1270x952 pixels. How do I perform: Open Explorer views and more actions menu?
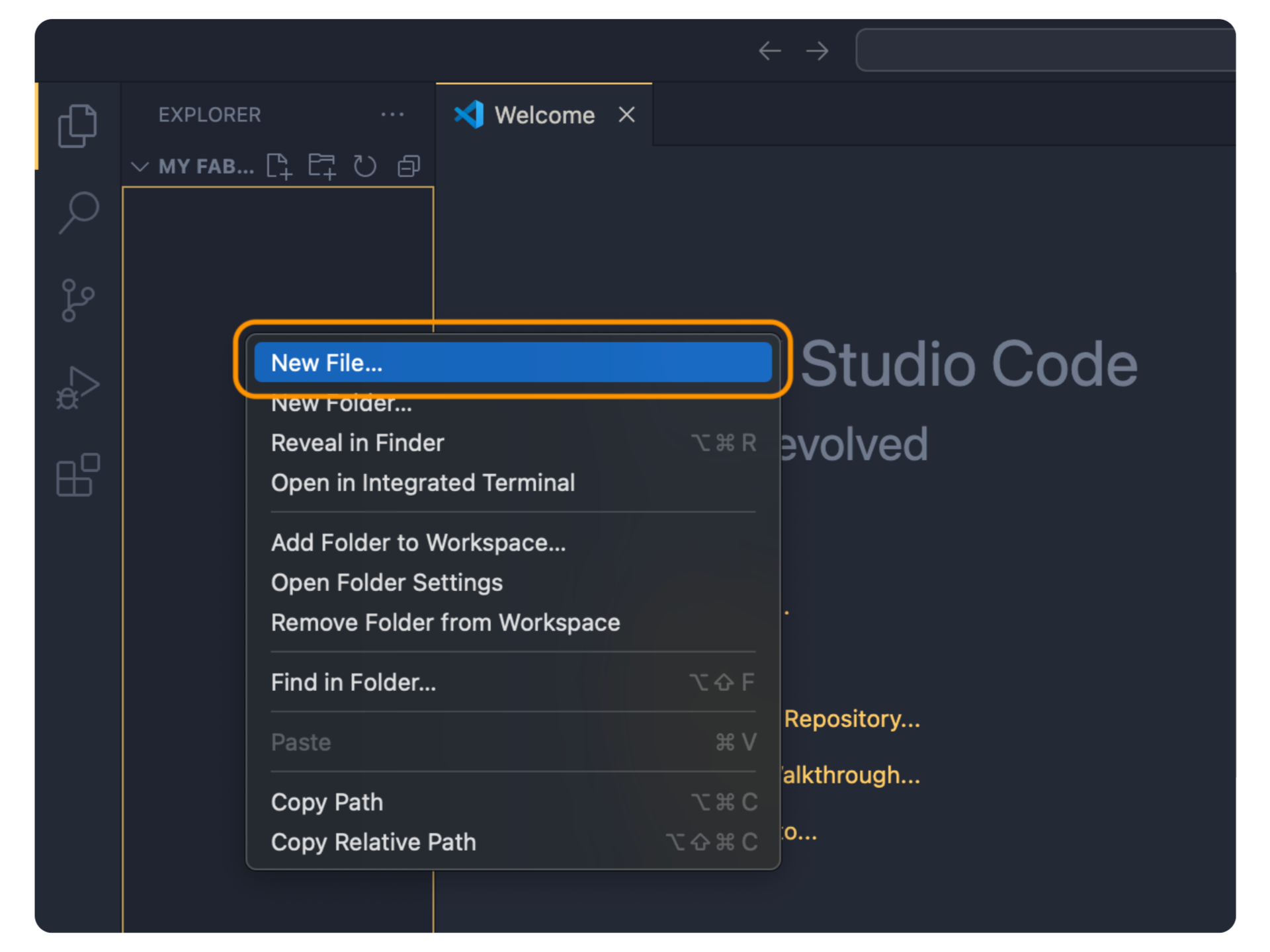392,114
